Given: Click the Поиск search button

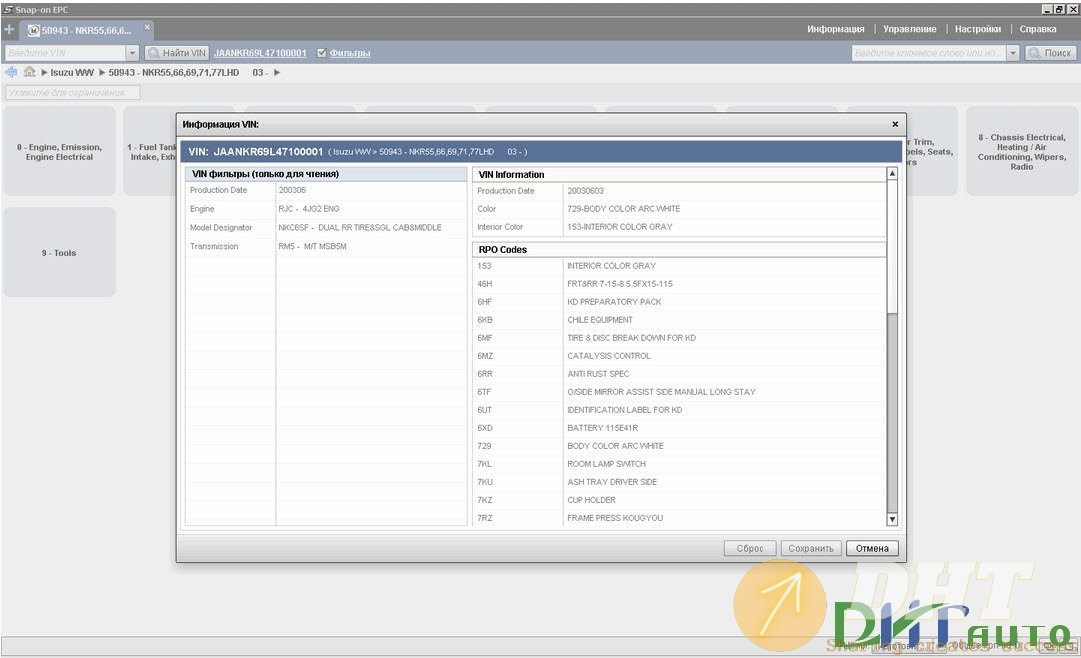Looking at the screenshot, I should [1051, 53].
